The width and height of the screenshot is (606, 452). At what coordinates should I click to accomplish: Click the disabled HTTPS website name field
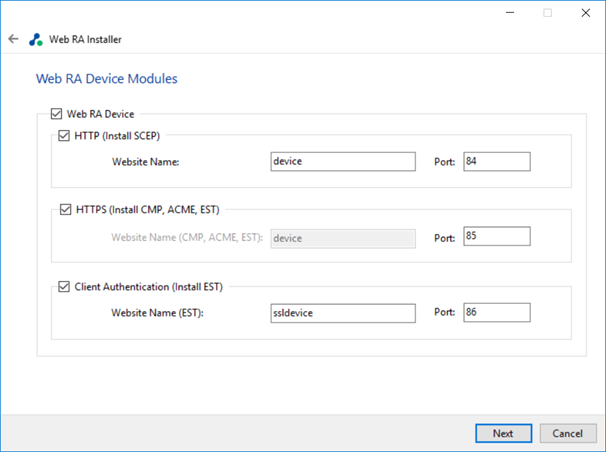pyautogui.click(x=343, y=238)
